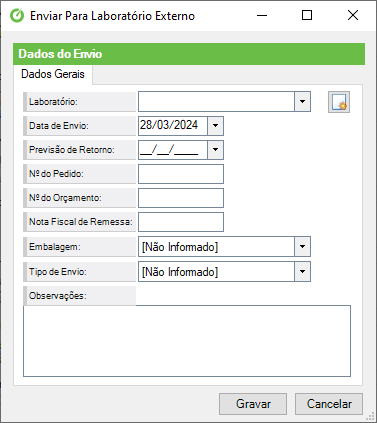Click the Nota Fiscal de Remessa field

tap(181, 222)
